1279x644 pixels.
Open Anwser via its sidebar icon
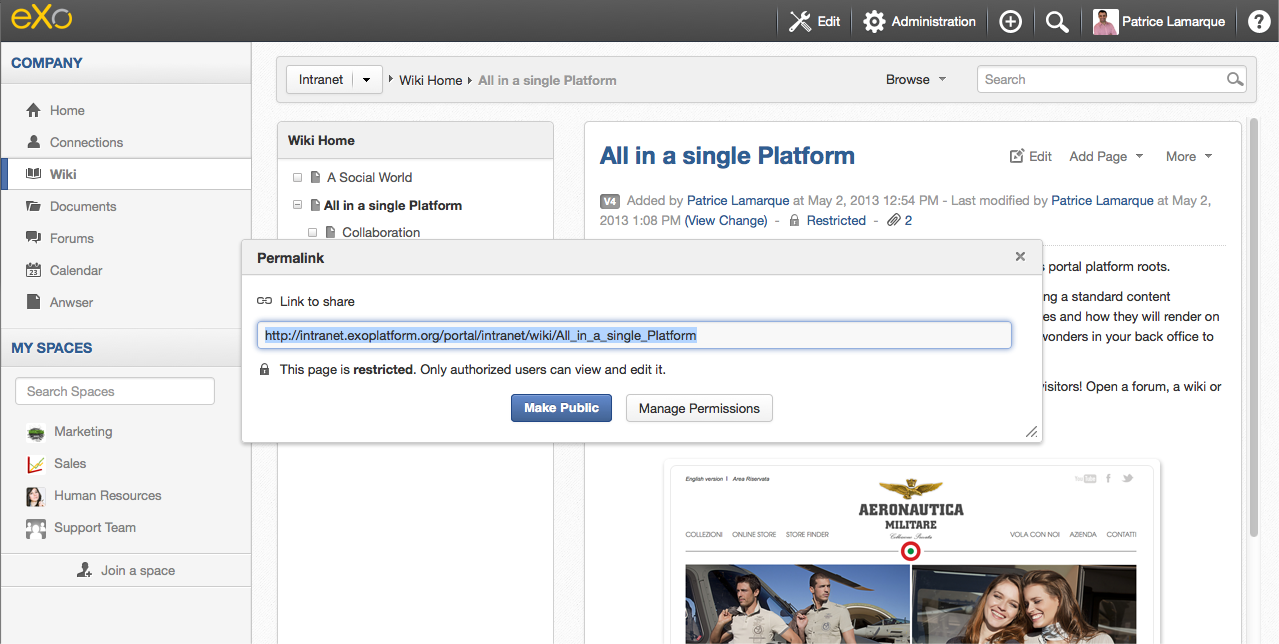click(x=33, y=302)
